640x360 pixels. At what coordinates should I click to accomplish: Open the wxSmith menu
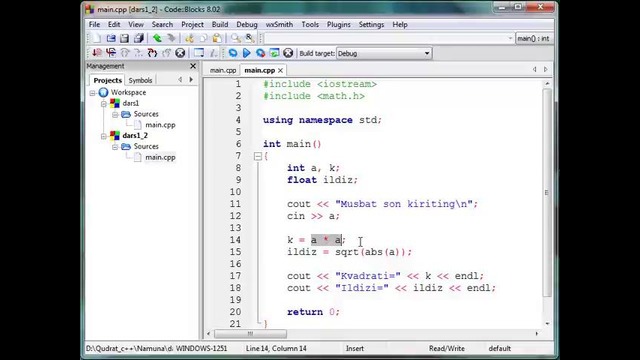pyautogui.click(x=279, y=24)
